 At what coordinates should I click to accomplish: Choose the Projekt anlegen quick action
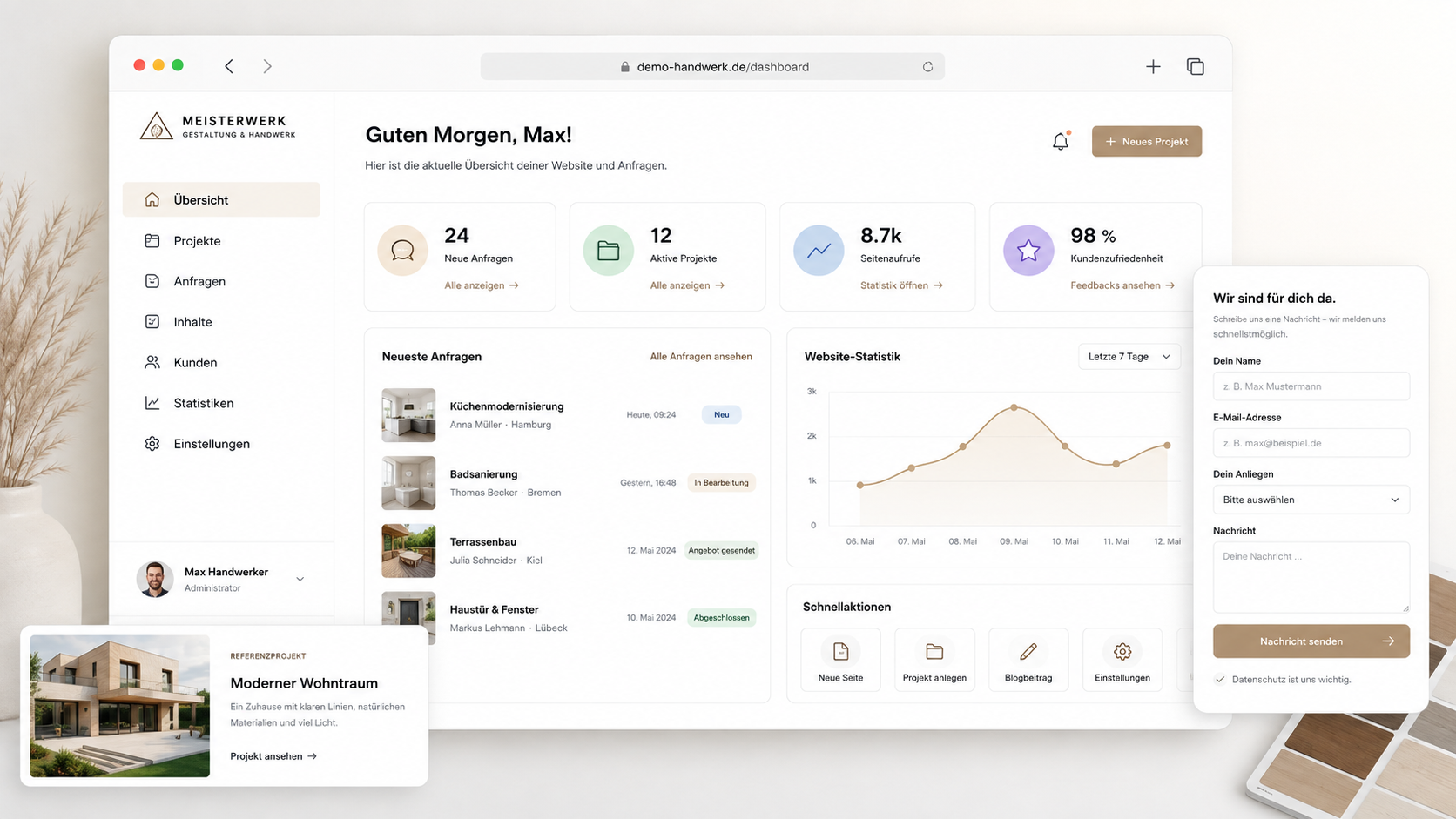(934, 660)
